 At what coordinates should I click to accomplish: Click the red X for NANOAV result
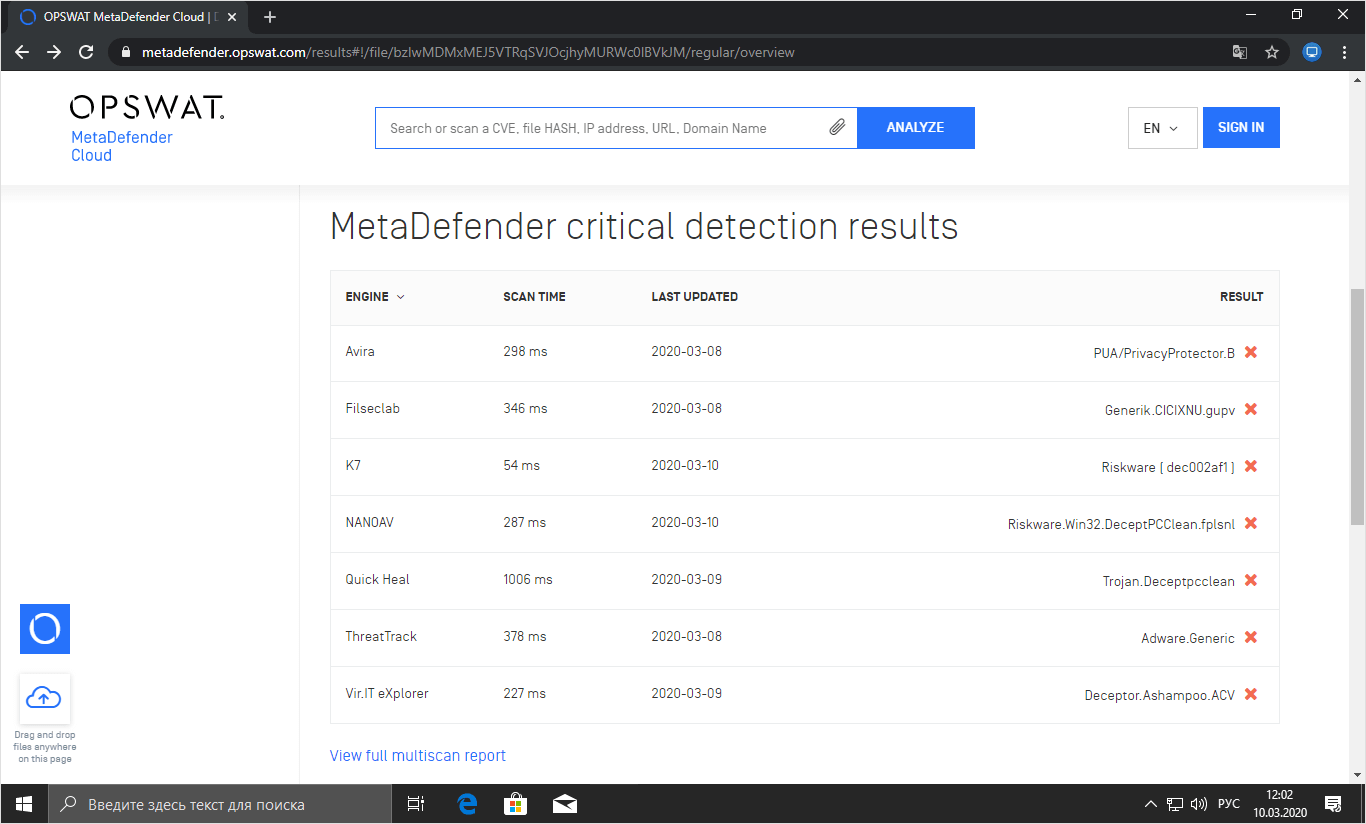[1251, 523]
